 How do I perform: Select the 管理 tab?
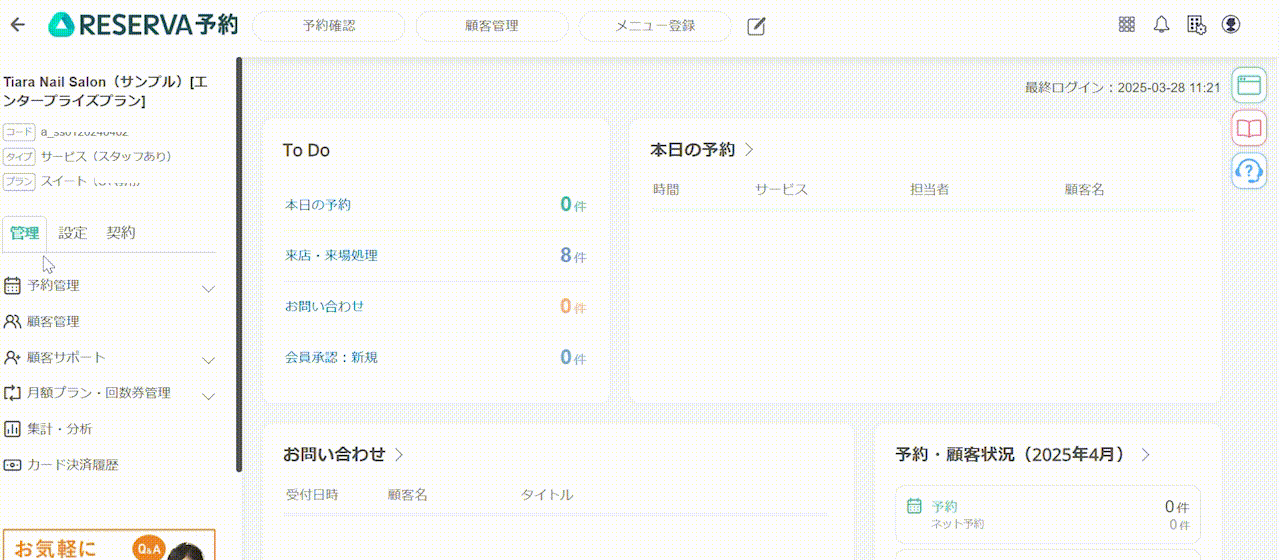(x=24, y=233)
